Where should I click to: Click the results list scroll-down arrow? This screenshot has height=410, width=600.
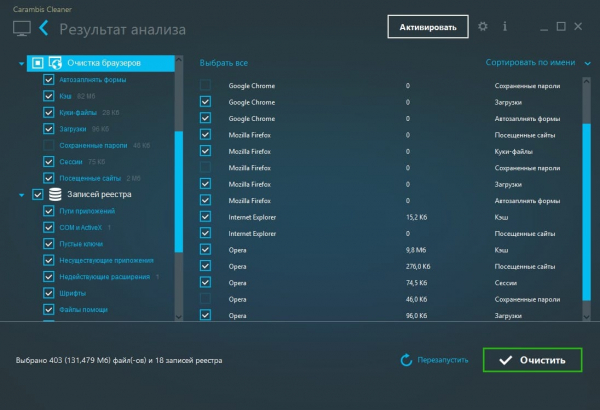pyautogui.click(x=586, y=317)
